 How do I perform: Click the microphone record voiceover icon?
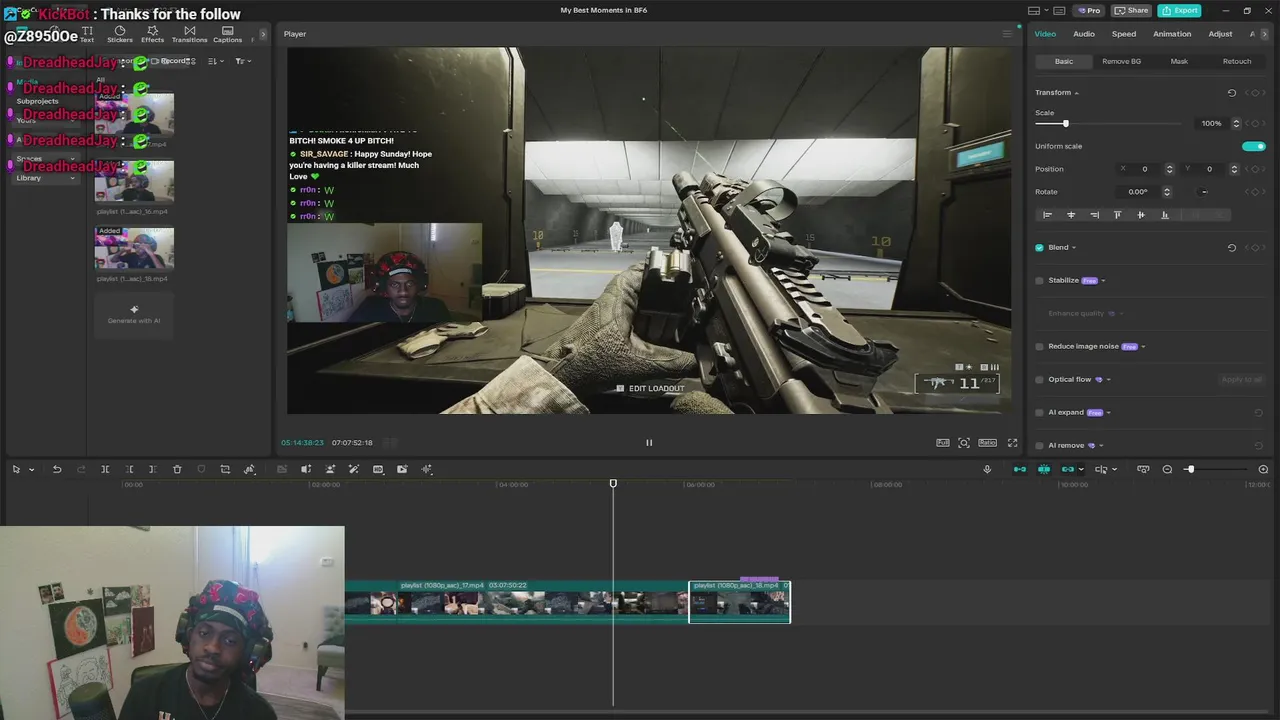click(987, 469)
